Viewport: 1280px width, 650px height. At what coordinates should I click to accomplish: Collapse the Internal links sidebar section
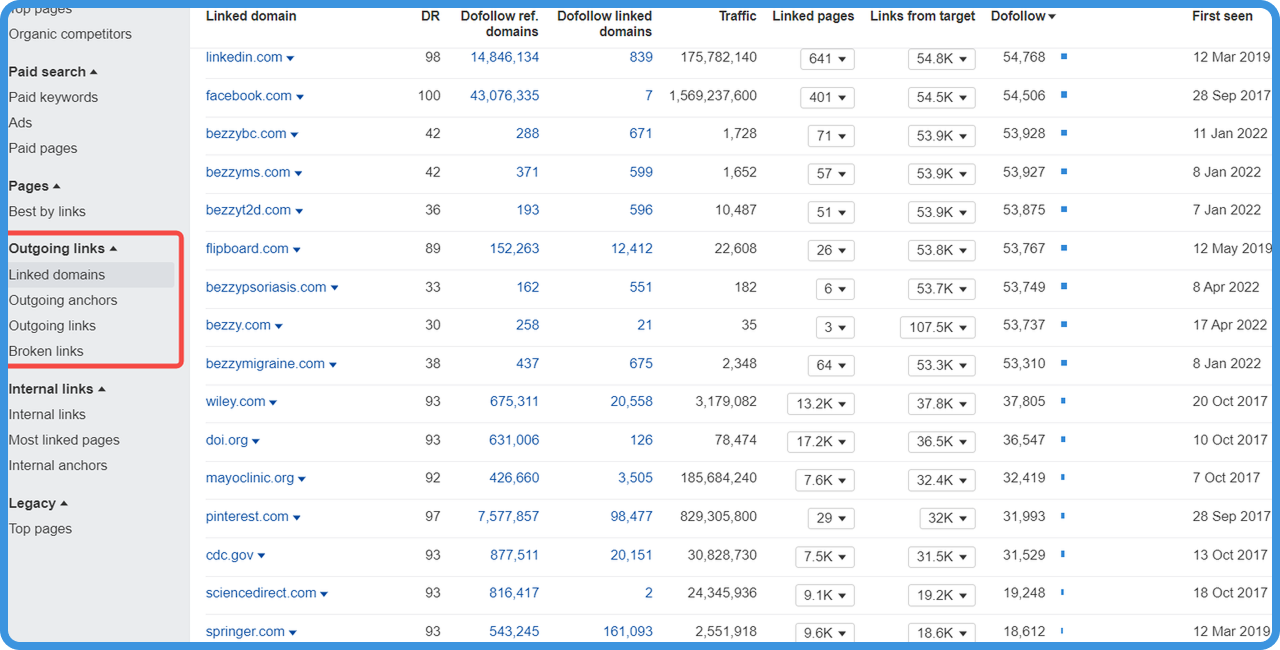coord(57,389)
